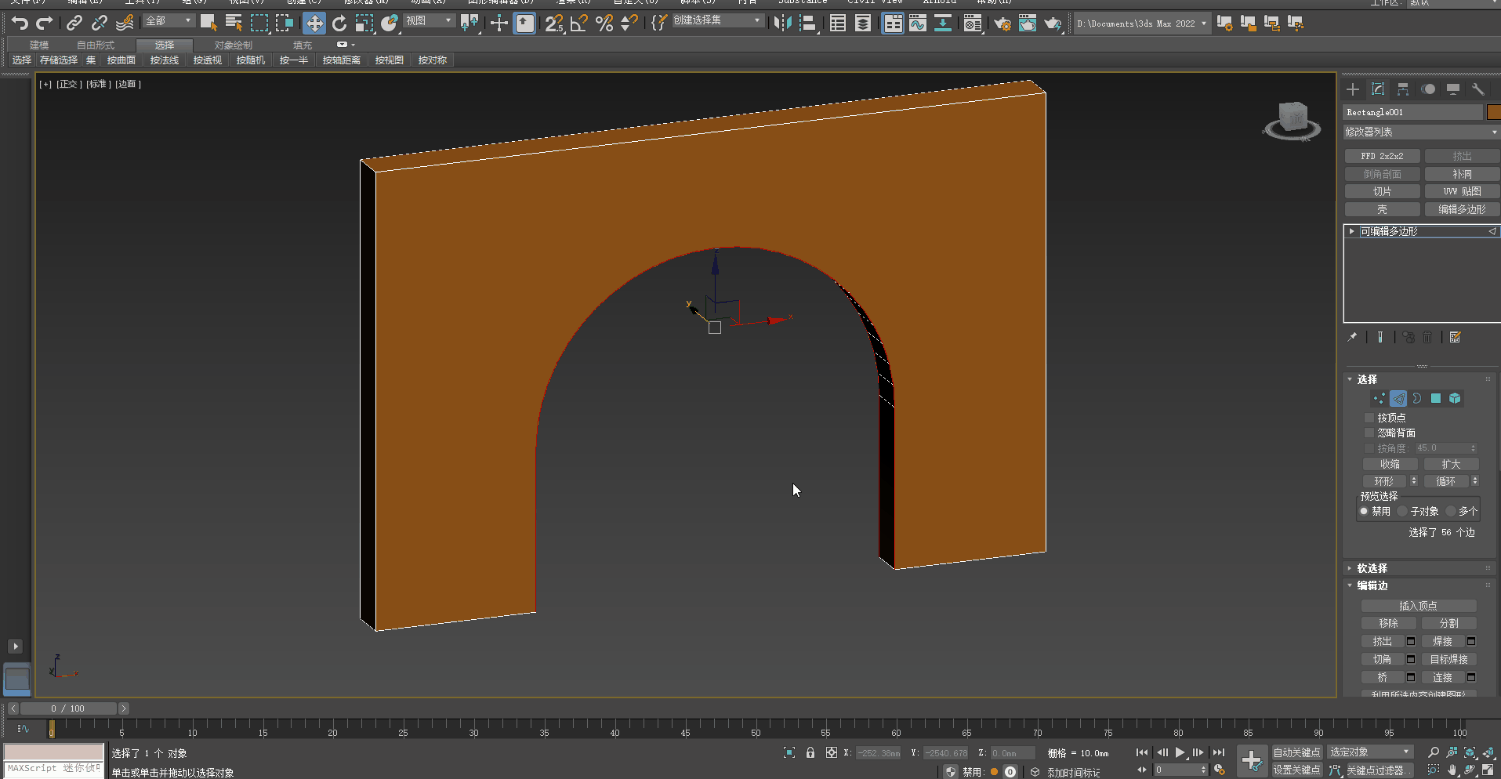Tick the 忽略背面 checkbox
The height and width of the screenshot is (779, 1501).
coord(1370,433)
